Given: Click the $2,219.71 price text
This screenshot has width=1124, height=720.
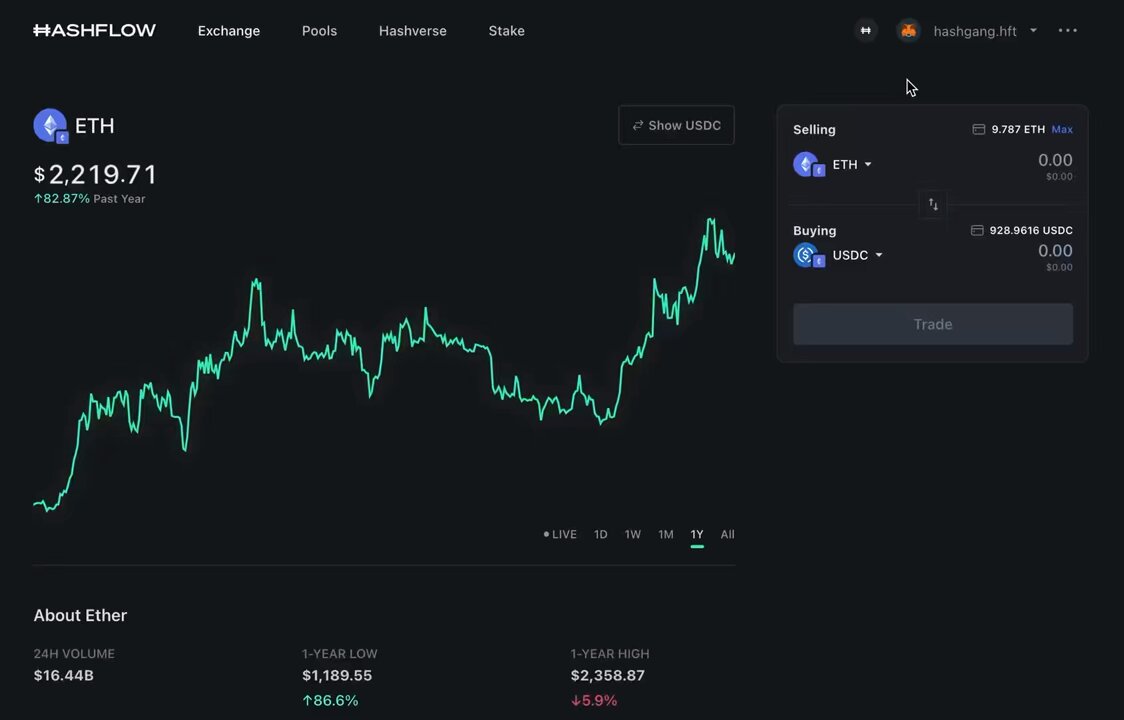Looking at the screenshot, I should [x=95, y=174].
